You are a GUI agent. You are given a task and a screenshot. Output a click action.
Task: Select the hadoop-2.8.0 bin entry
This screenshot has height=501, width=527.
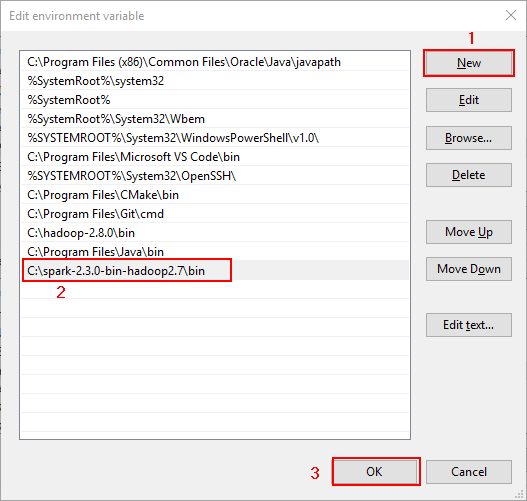tap(215, 233)
